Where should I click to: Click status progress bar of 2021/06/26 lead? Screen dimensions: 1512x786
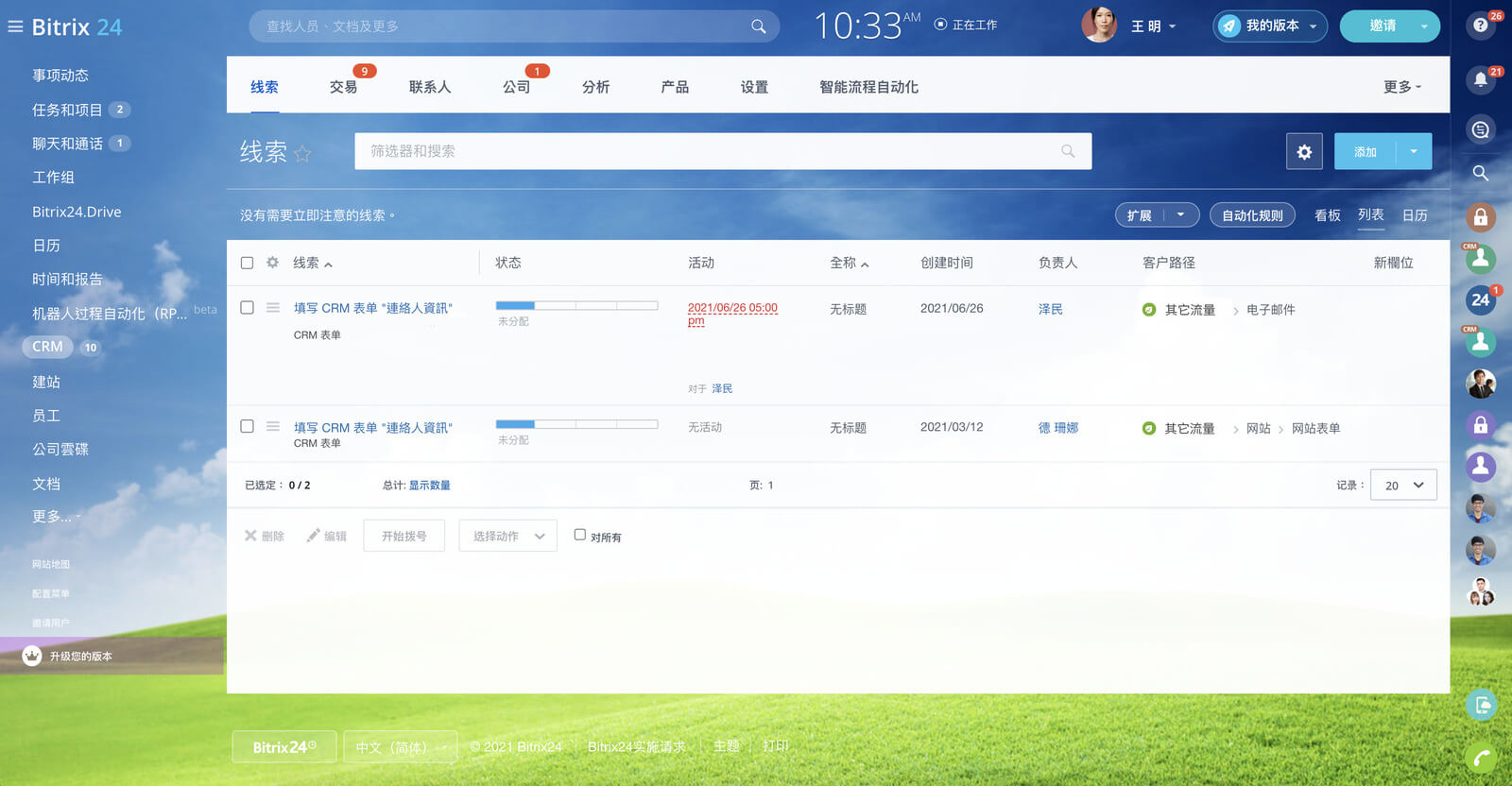(576, 305)
